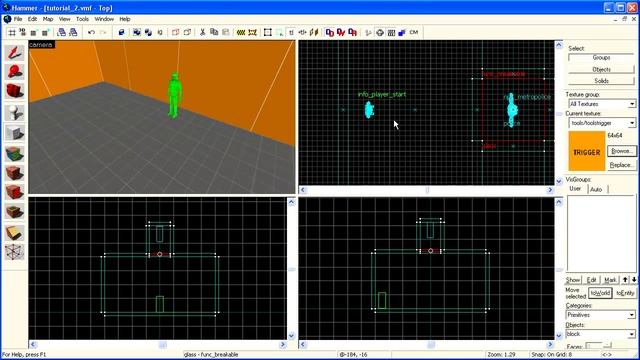Click the Cut scissors icon
The width and height of the screenshot is (640, 360).
point(202,32)
